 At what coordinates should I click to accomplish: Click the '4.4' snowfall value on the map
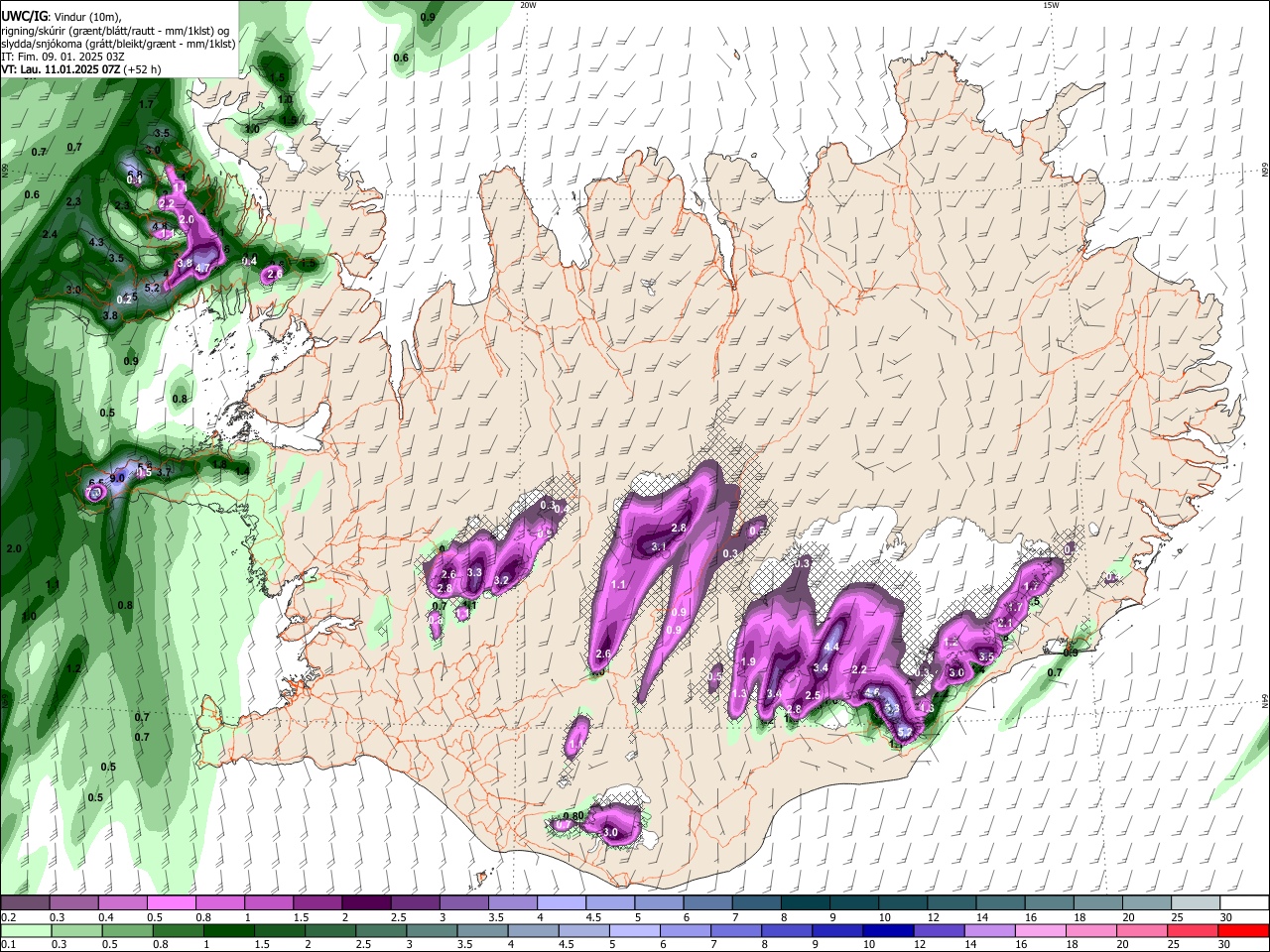click(x=832, y=647)
